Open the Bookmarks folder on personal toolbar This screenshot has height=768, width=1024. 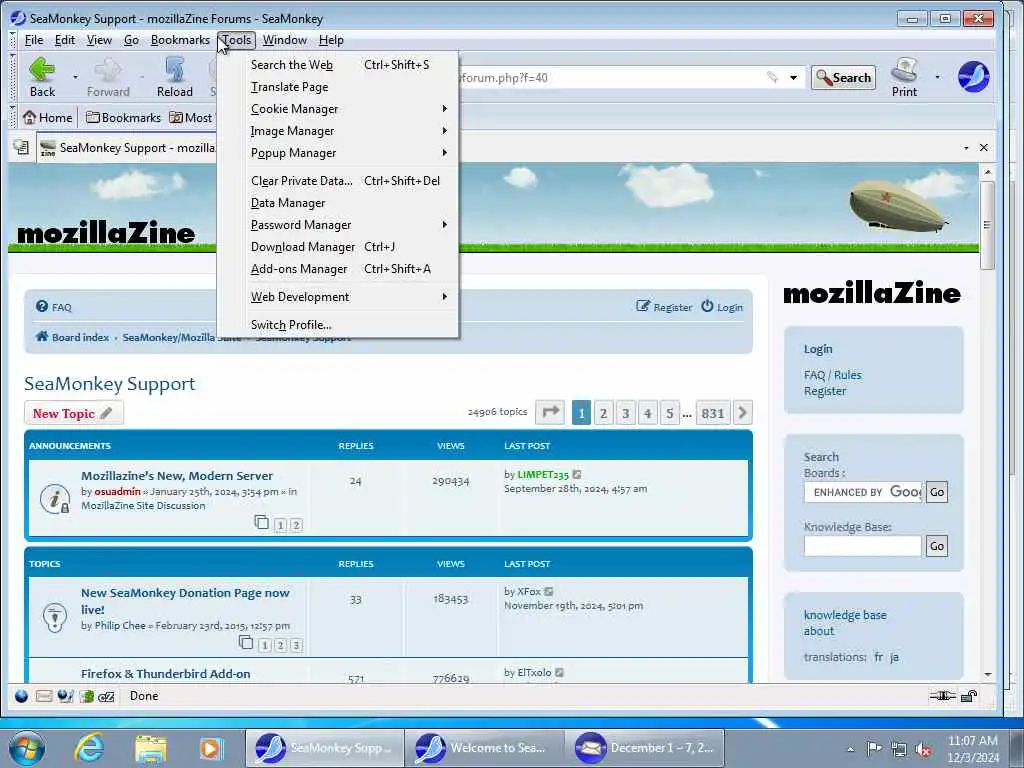[x=123, y=118]
